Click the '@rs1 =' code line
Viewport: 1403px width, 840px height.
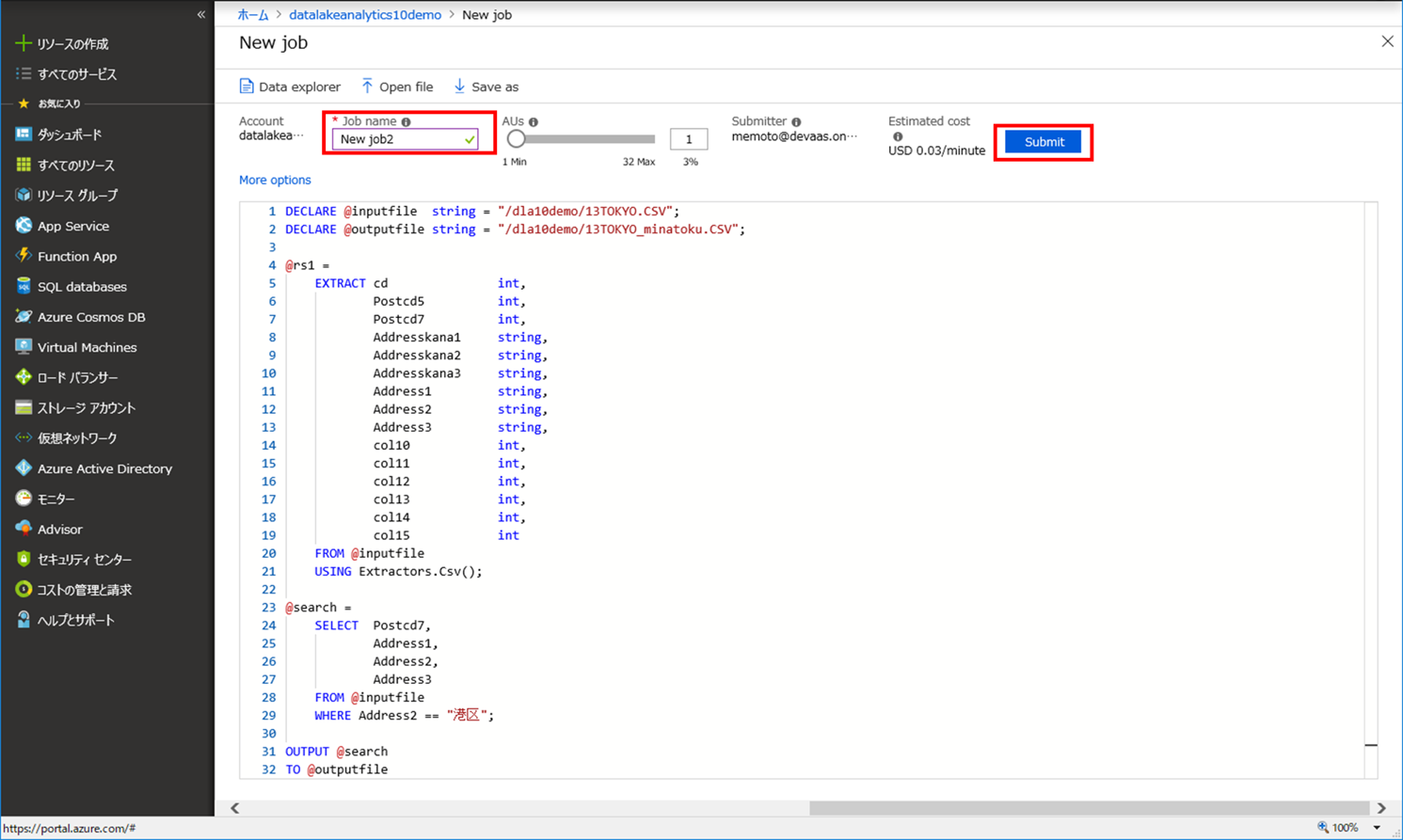click(308, 265)
